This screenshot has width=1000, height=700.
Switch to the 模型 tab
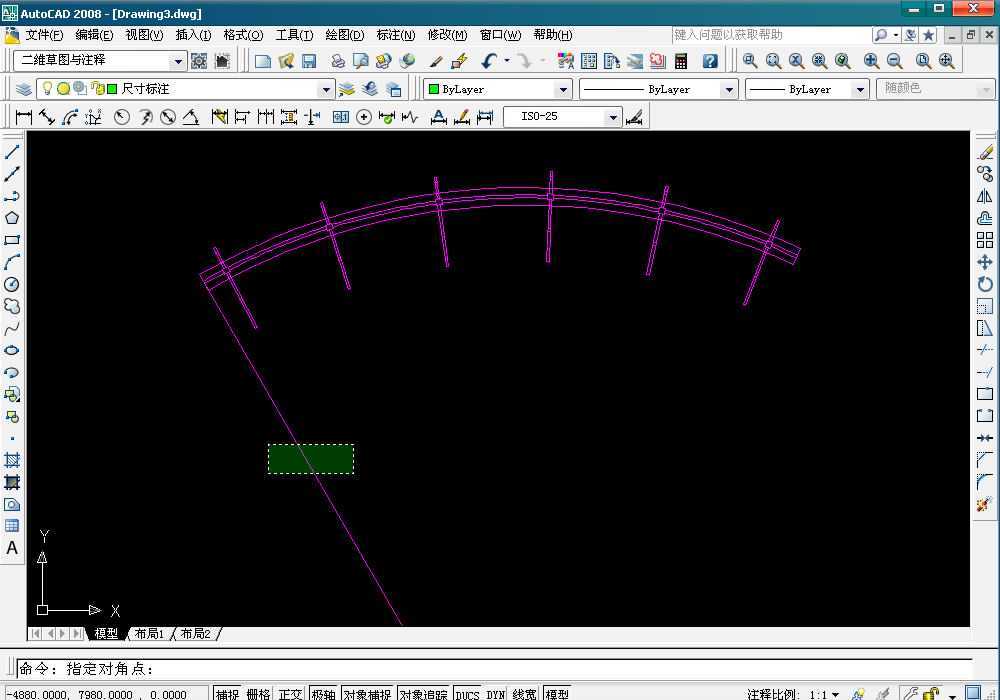coord(106,634)
